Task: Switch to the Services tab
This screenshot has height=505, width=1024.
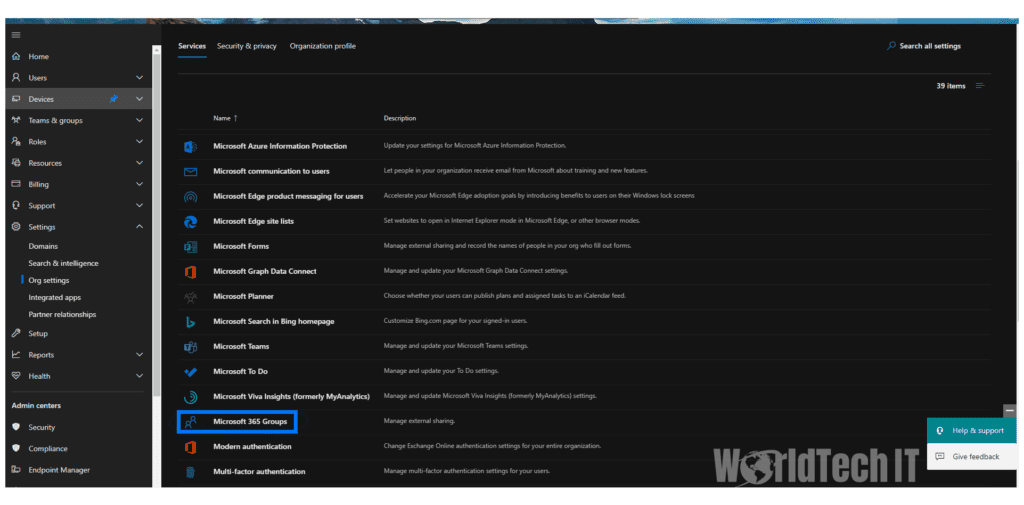Action: (x=192, y=46)
